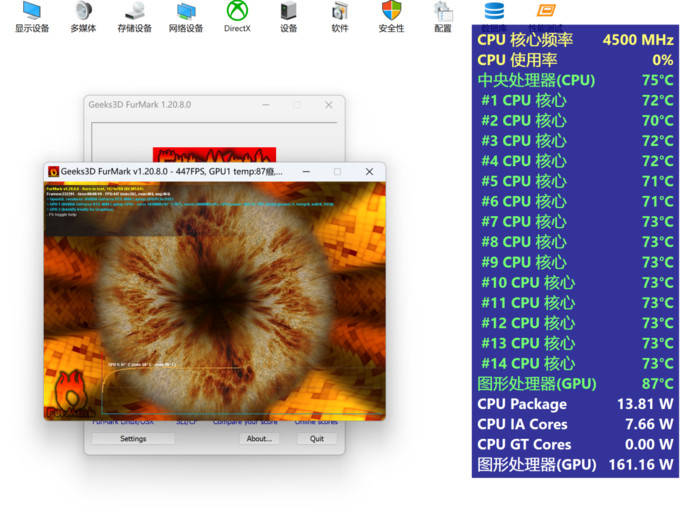Select the CPU Package 13.81 W row

[x=575, y=404]
